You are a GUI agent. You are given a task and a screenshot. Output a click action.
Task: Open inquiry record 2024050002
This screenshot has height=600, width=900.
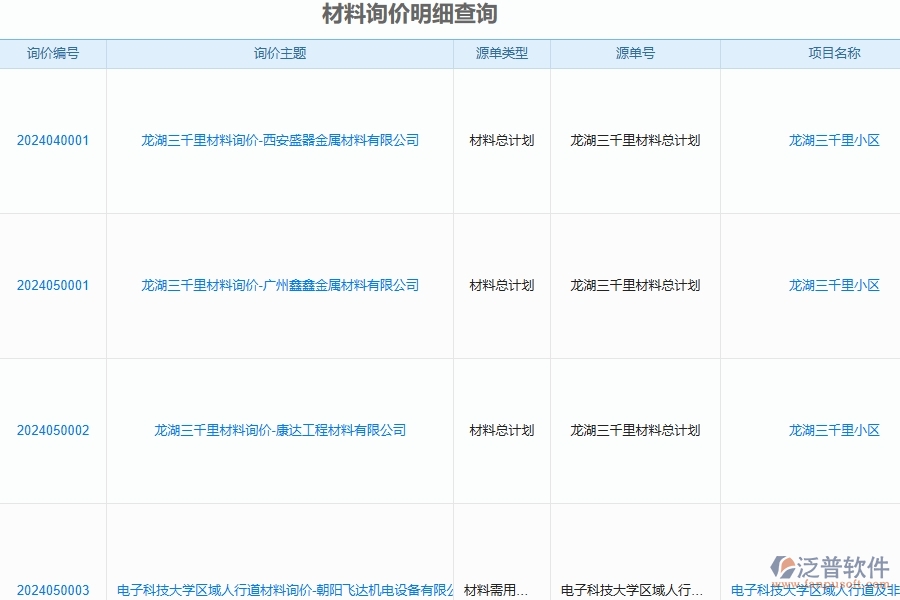[x=53, y=430]
